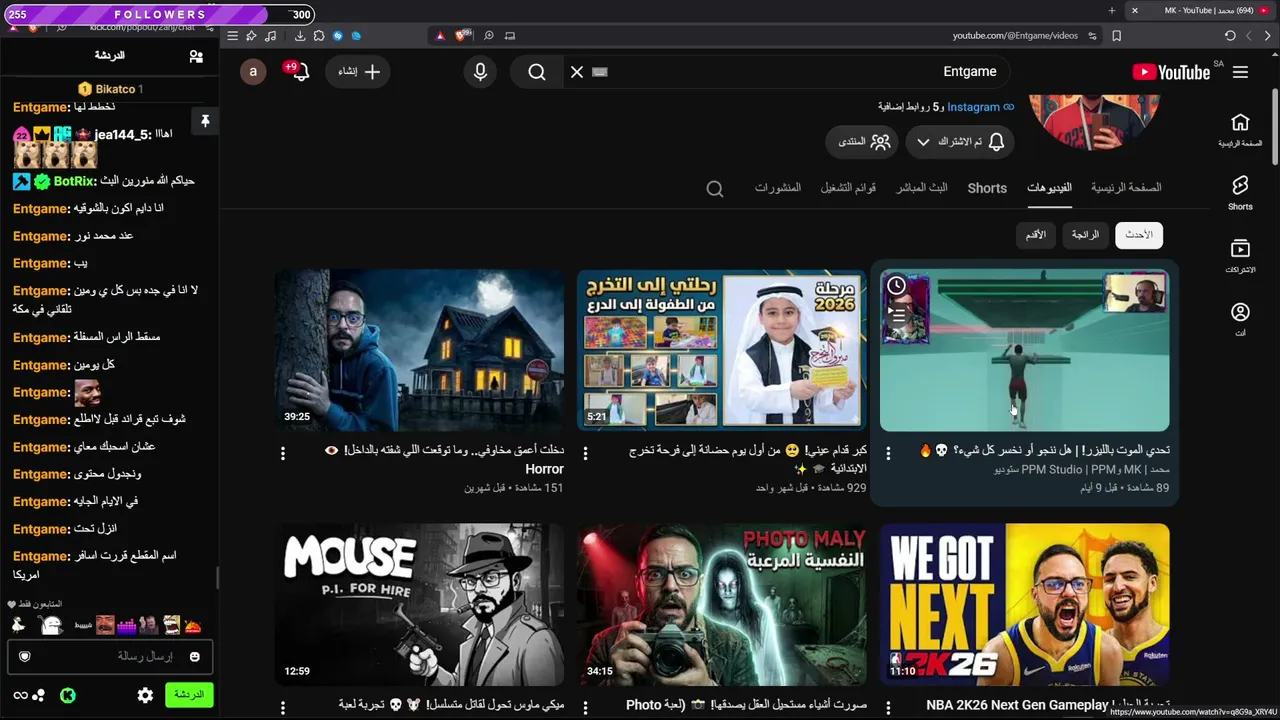The image size is (1280, 720).
Task: Add the laser challenge video to queue
Action: point(897,314)
